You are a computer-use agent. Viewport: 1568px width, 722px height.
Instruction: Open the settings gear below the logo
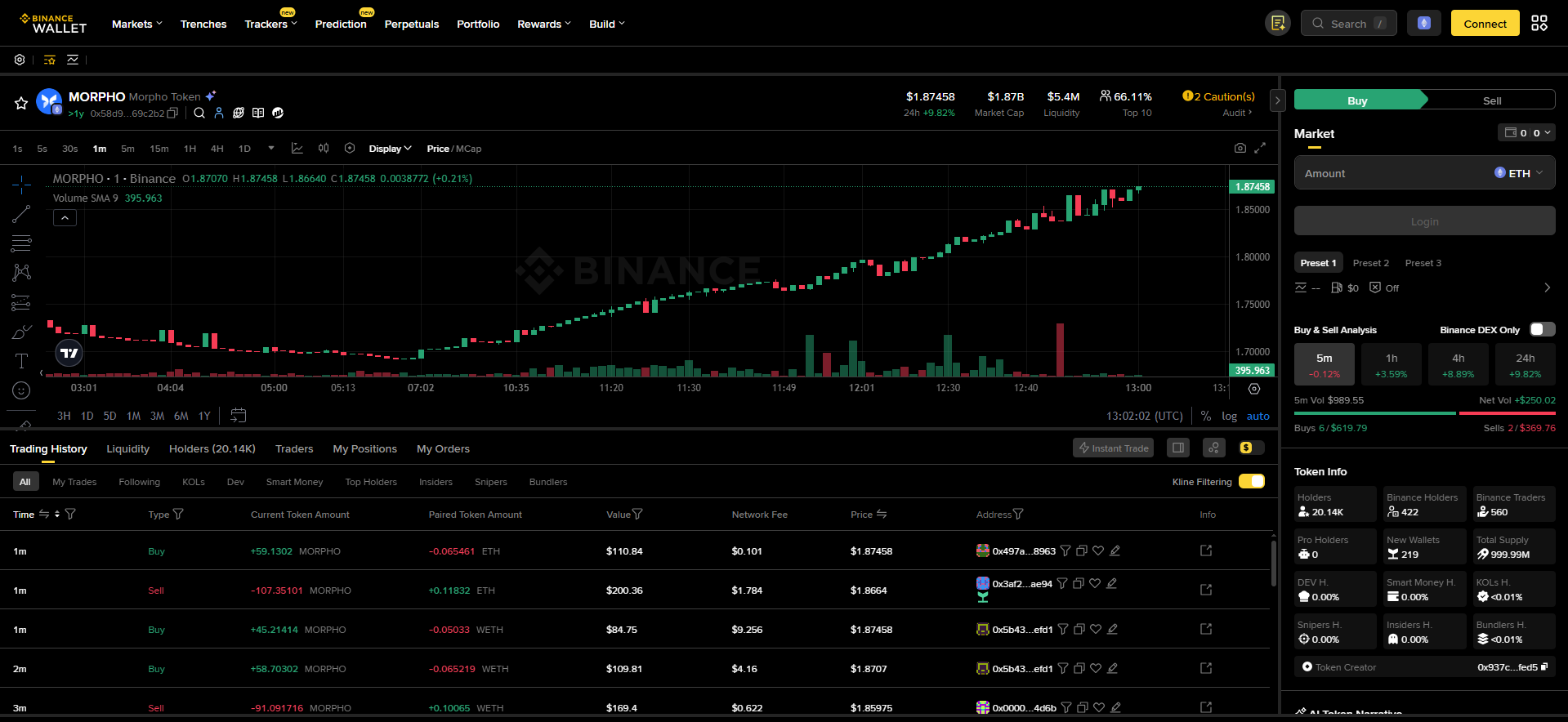coord(20,60)
